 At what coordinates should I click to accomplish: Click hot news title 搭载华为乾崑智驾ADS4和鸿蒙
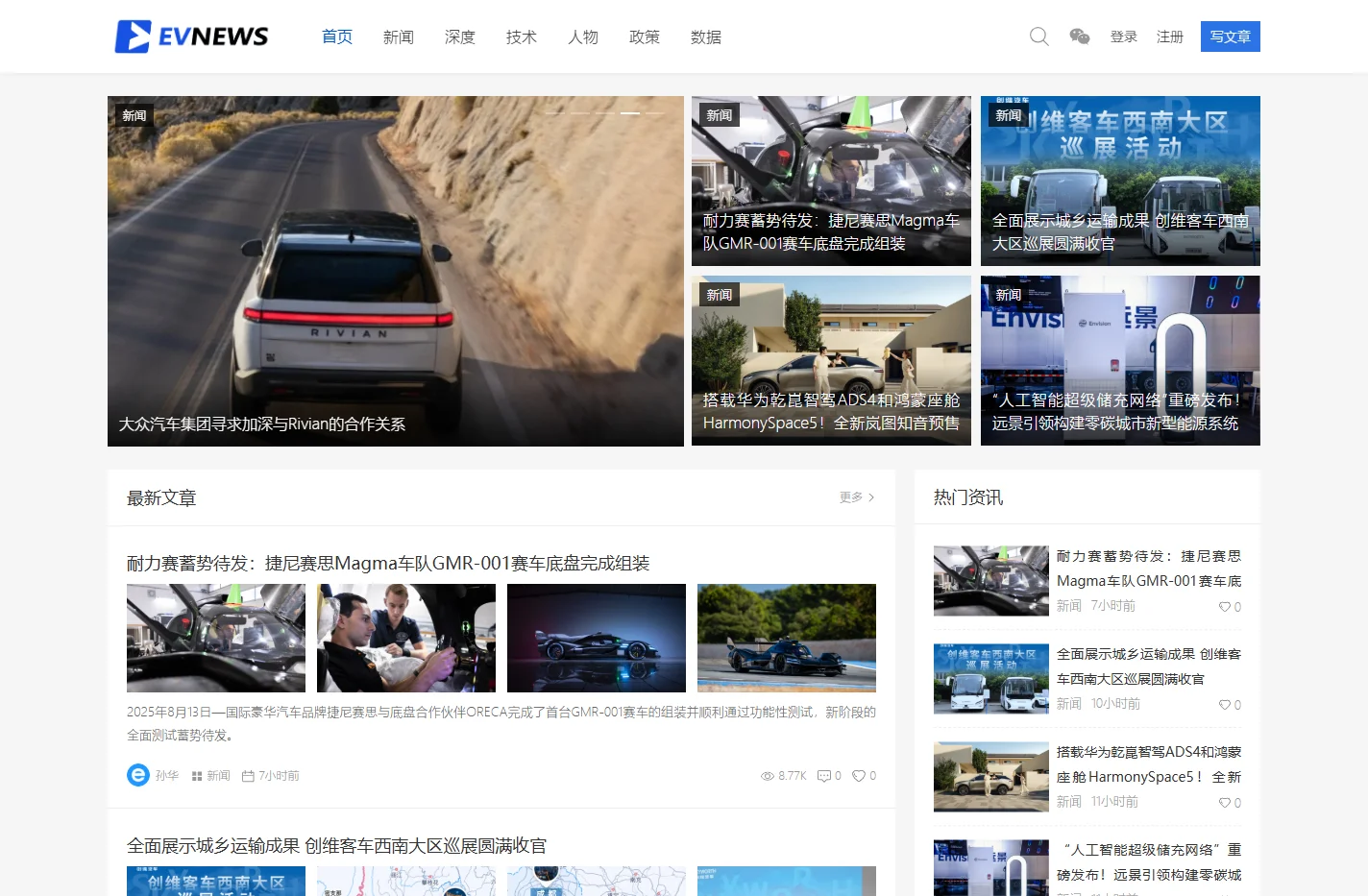(1149, 764)
